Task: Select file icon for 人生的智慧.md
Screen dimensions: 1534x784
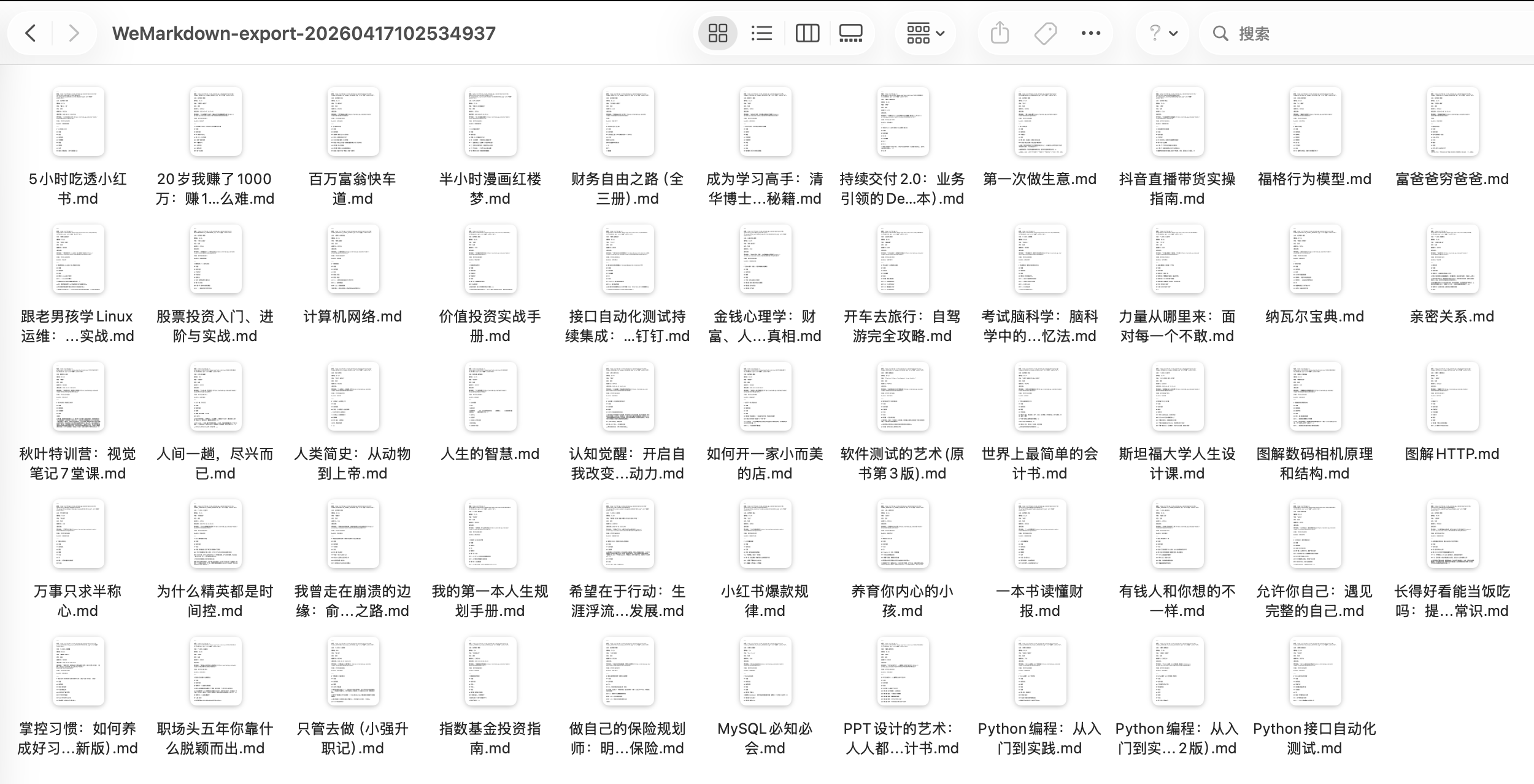Action: [x=490, y=396]
